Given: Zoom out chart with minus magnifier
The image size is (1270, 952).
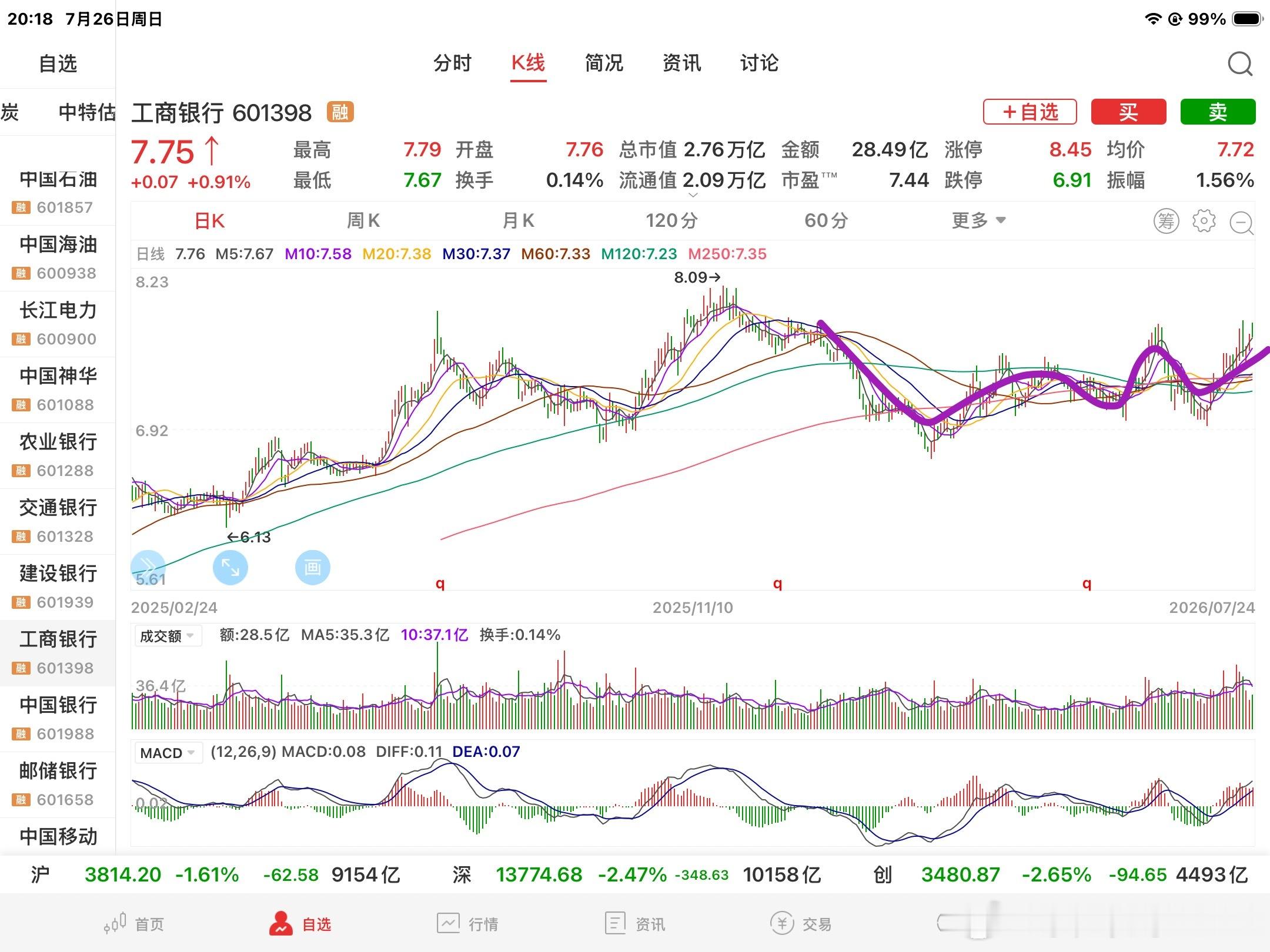Looking at the screenshot, I should (1241, 222).
